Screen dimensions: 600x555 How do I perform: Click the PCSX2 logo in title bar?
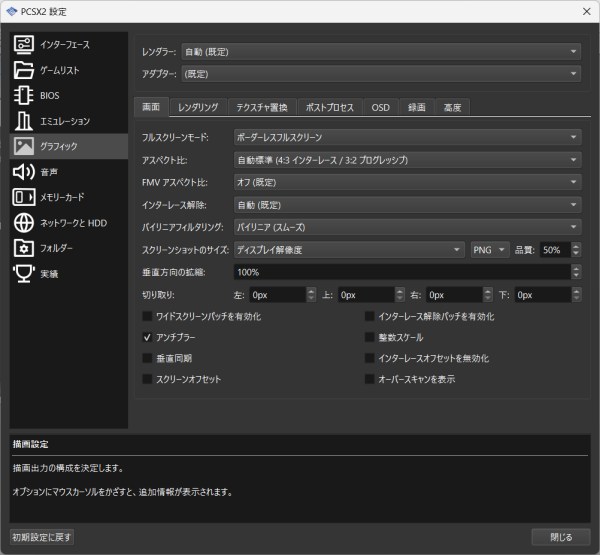pos(12,11)
